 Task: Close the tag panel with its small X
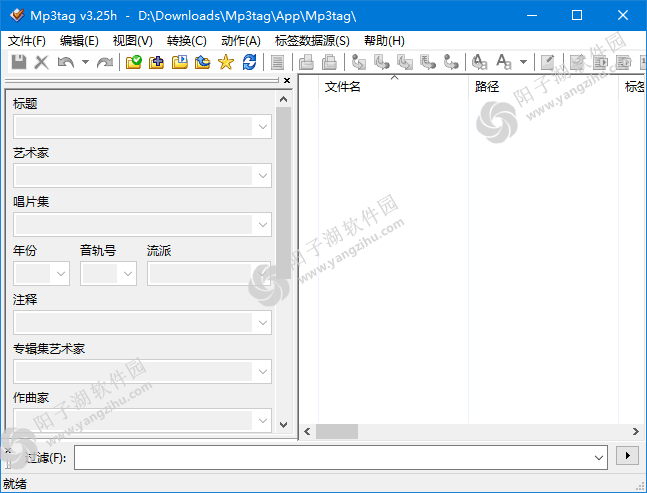tap(287, 80)
